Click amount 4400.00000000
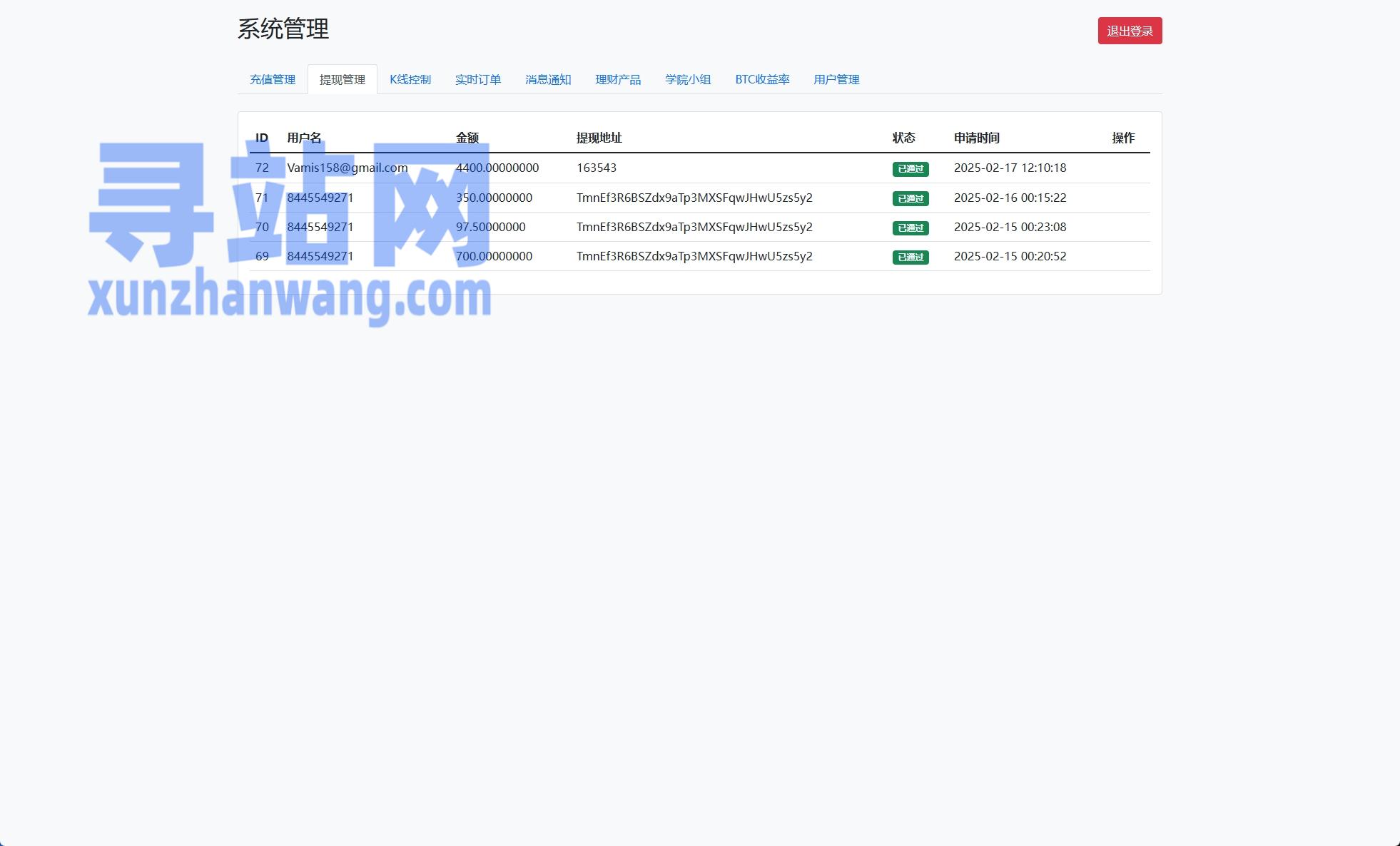Screen dimensions: 1400x846 (x=497, y=168)
